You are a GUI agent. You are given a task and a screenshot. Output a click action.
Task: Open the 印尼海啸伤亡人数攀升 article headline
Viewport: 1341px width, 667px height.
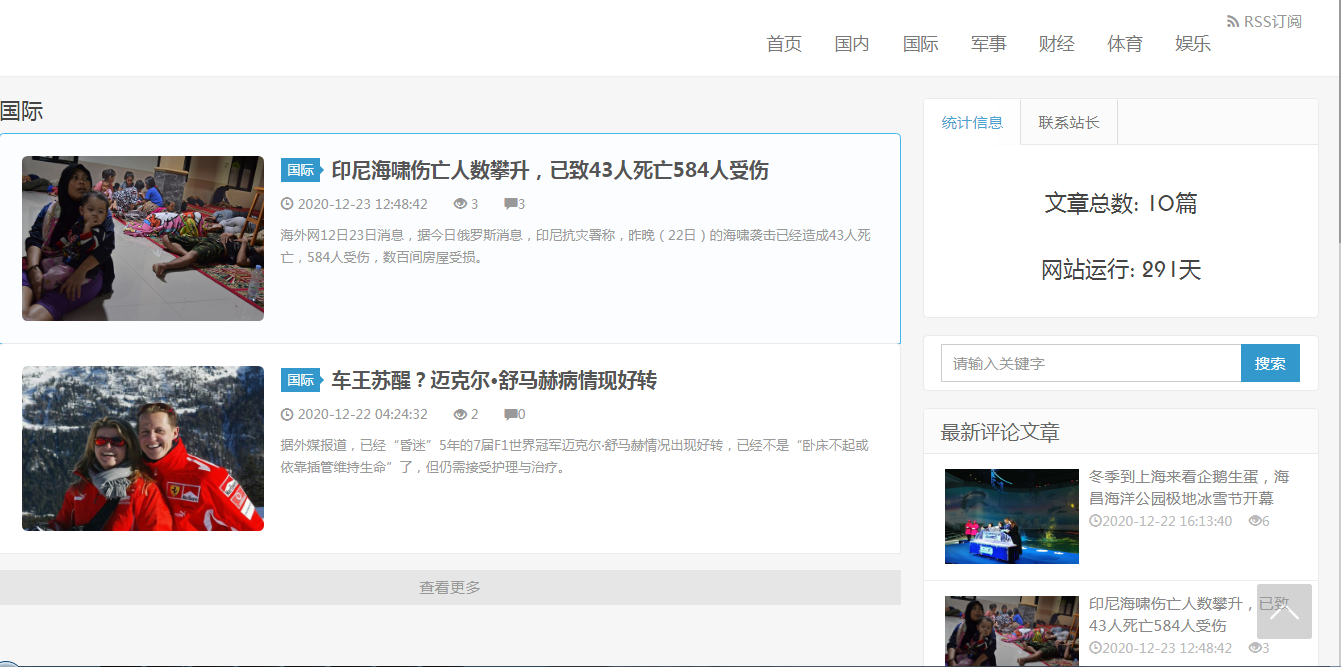(x=550, y=170)
